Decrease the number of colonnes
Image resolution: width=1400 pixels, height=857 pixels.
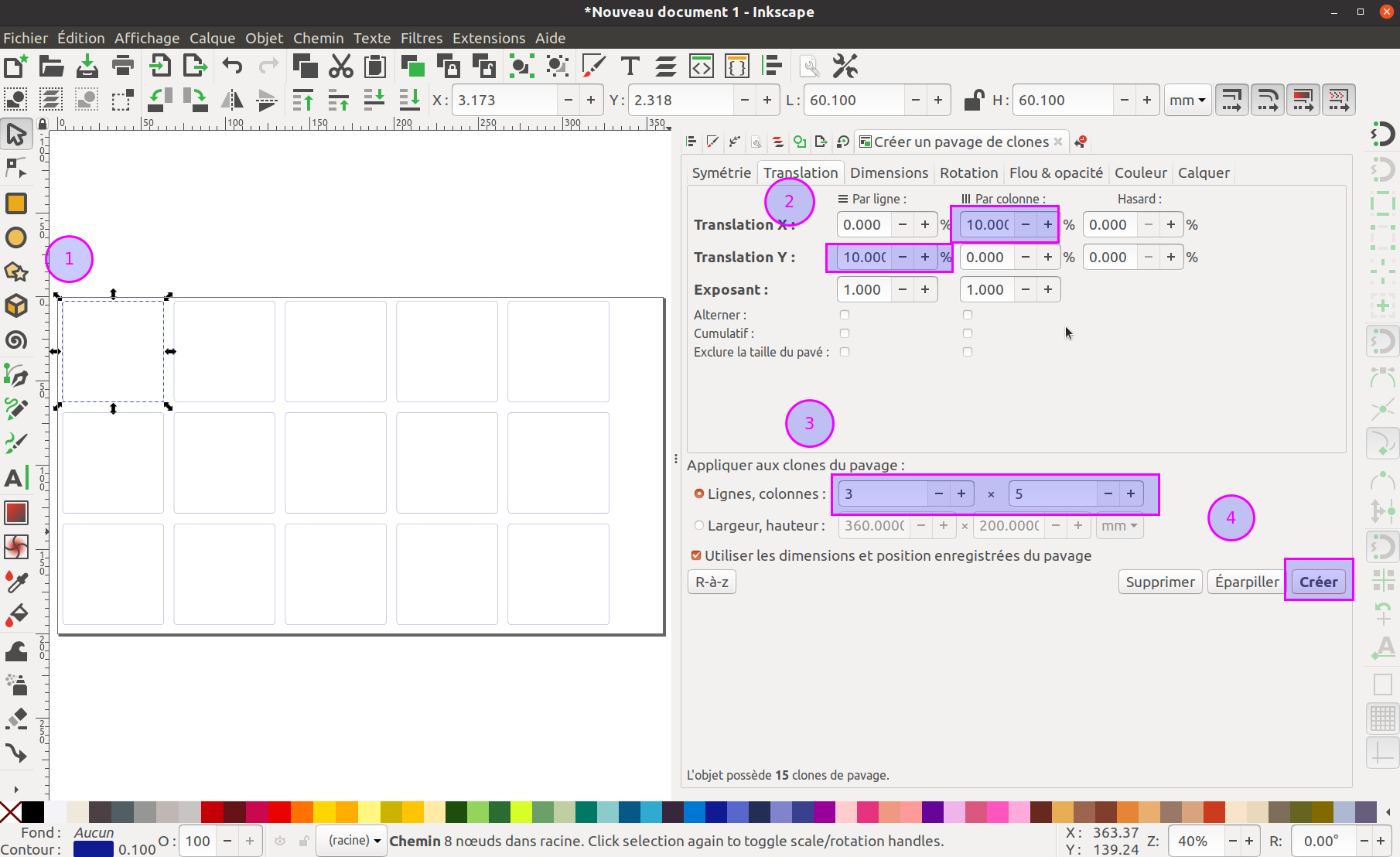[1108, 493]
